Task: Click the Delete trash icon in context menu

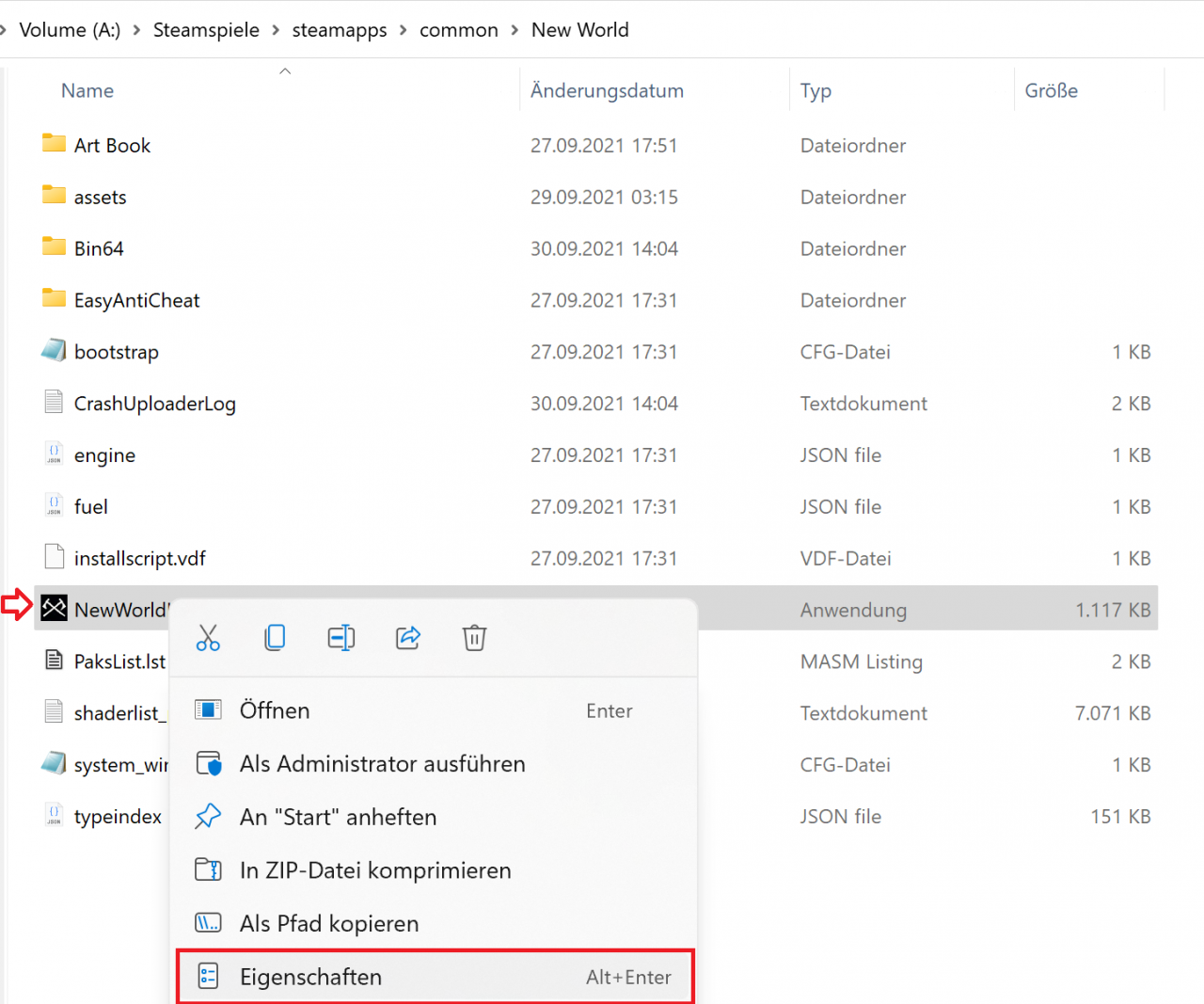Action: pyautogui.click(x=475, y=638)
